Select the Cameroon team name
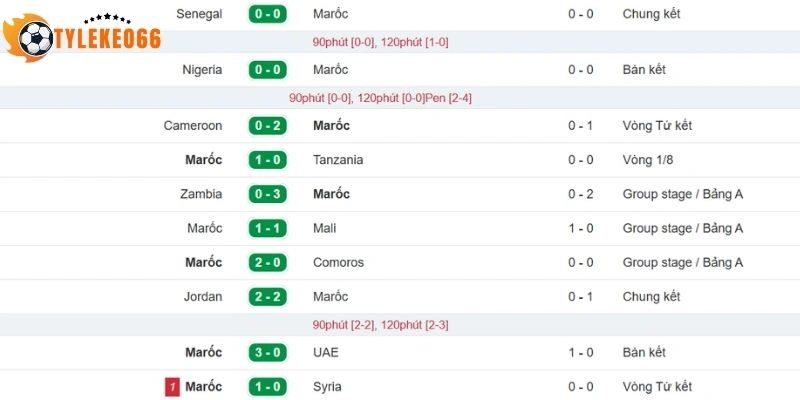 click(193, 126)
